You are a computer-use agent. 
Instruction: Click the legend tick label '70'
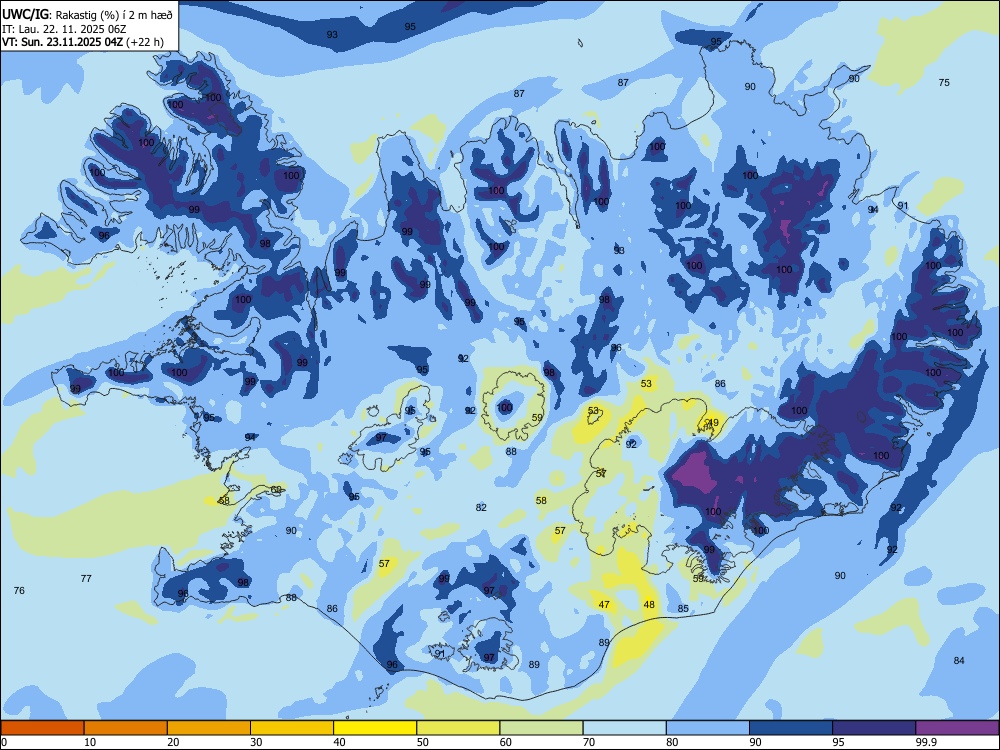tap(589, 742)
